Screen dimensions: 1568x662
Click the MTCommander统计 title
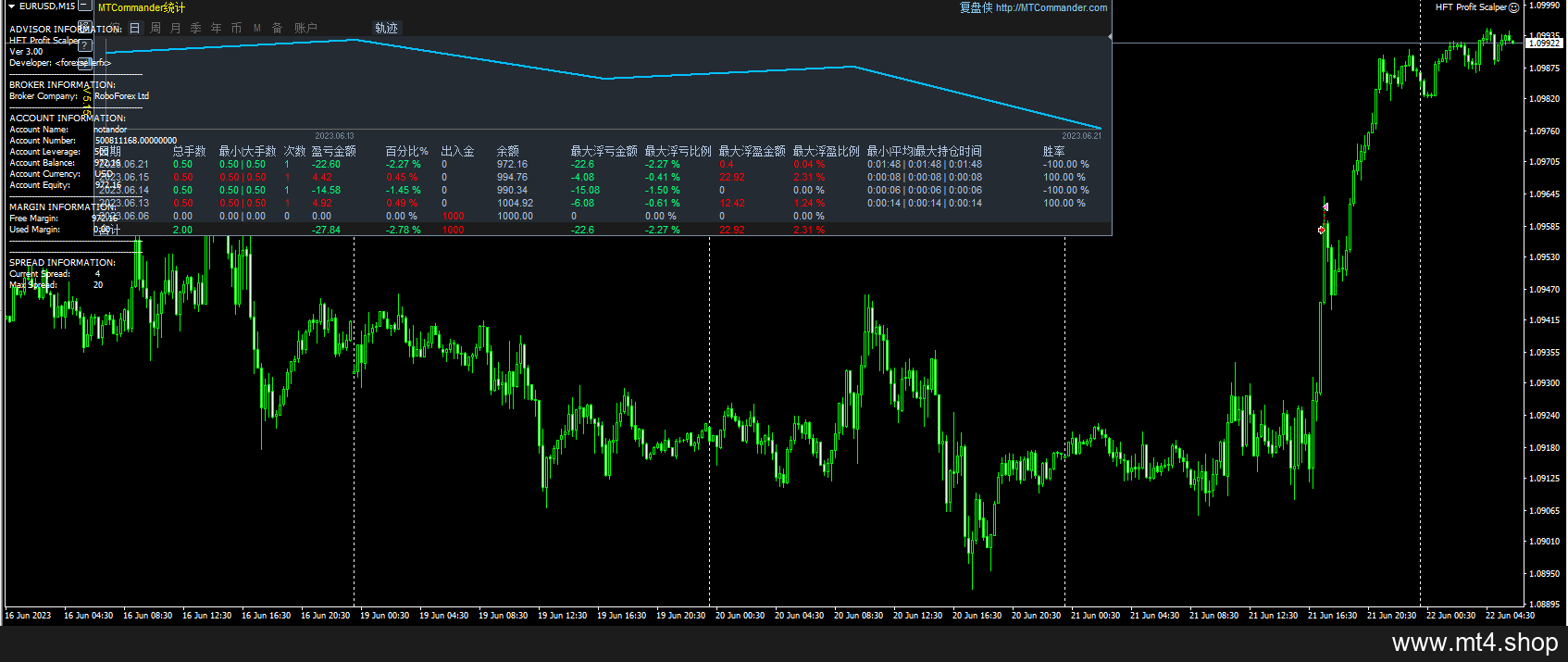tap(142, 7)
